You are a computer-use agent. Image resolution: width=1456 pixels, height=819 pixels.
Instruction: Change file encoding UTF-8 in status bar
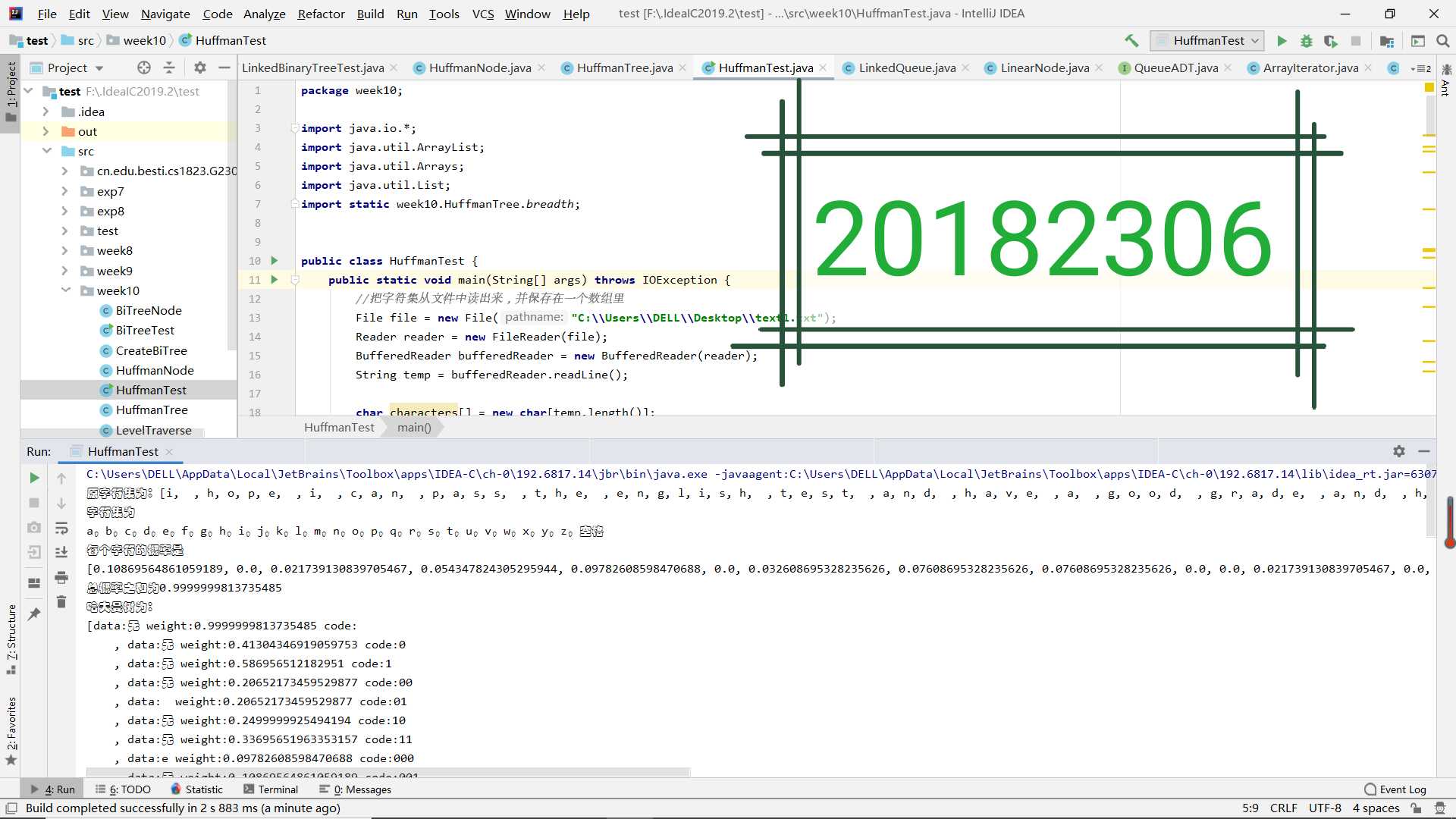(x=1325, y=808)
